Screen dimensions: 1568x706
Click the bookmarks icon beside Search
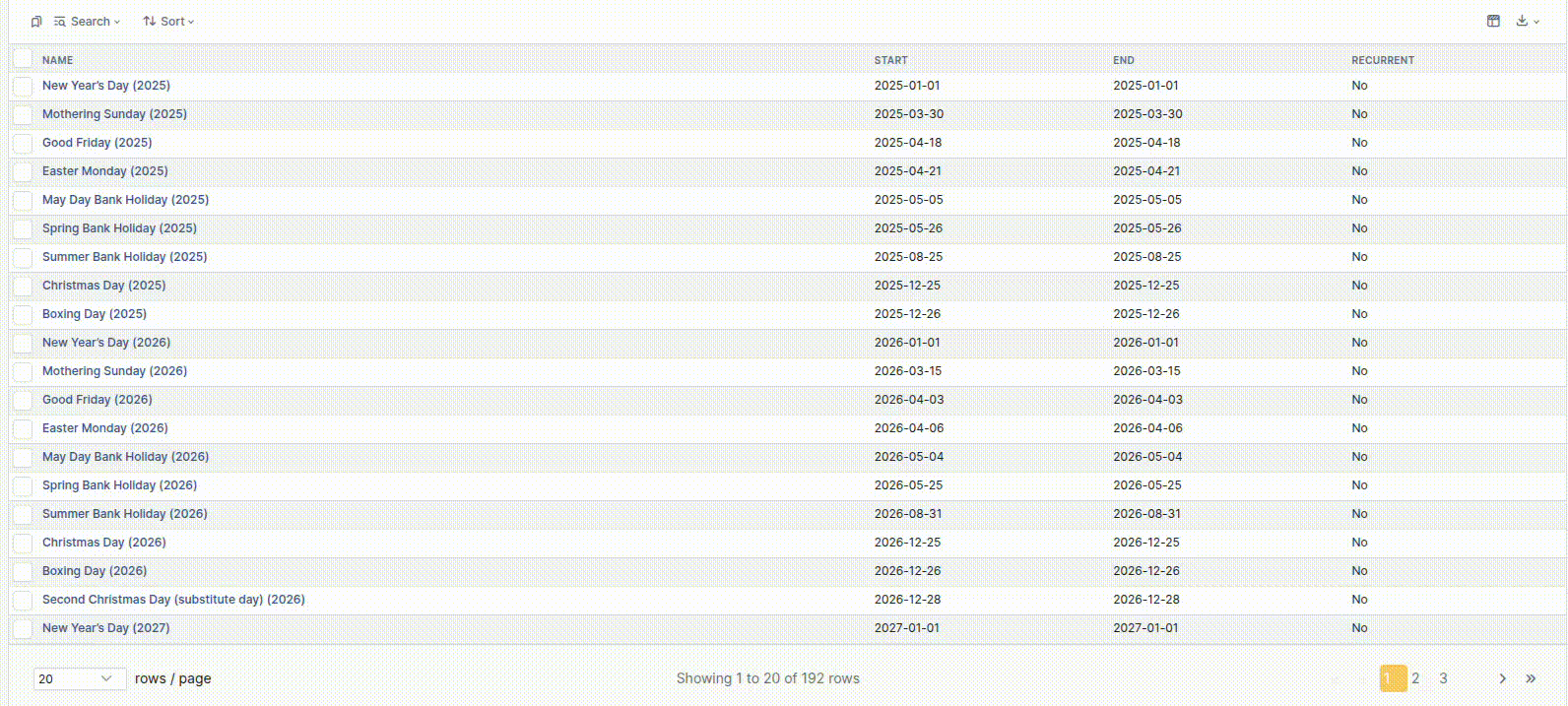click(x=36, y=22)
